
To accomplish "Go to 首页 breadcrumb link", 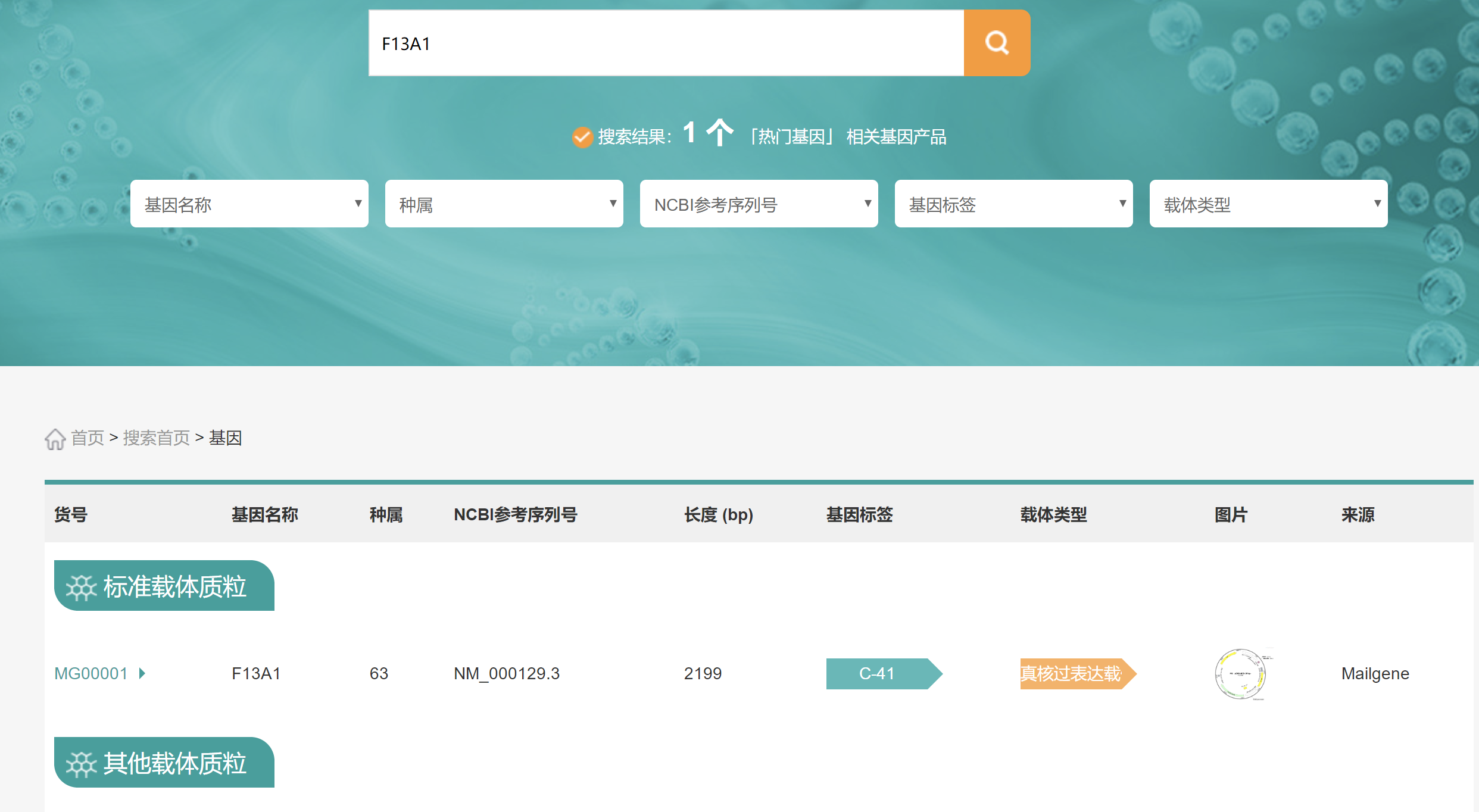I will [88, 438].
